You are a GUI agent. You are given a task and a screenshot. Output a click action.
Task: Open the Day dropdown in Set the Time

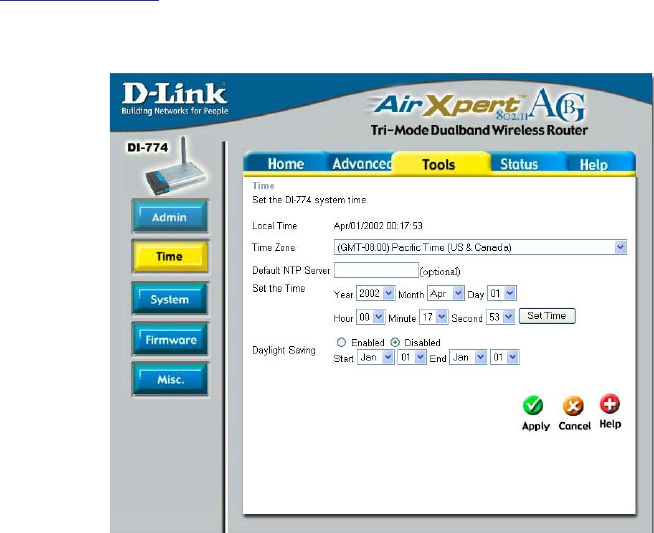[x=502, y=294]
